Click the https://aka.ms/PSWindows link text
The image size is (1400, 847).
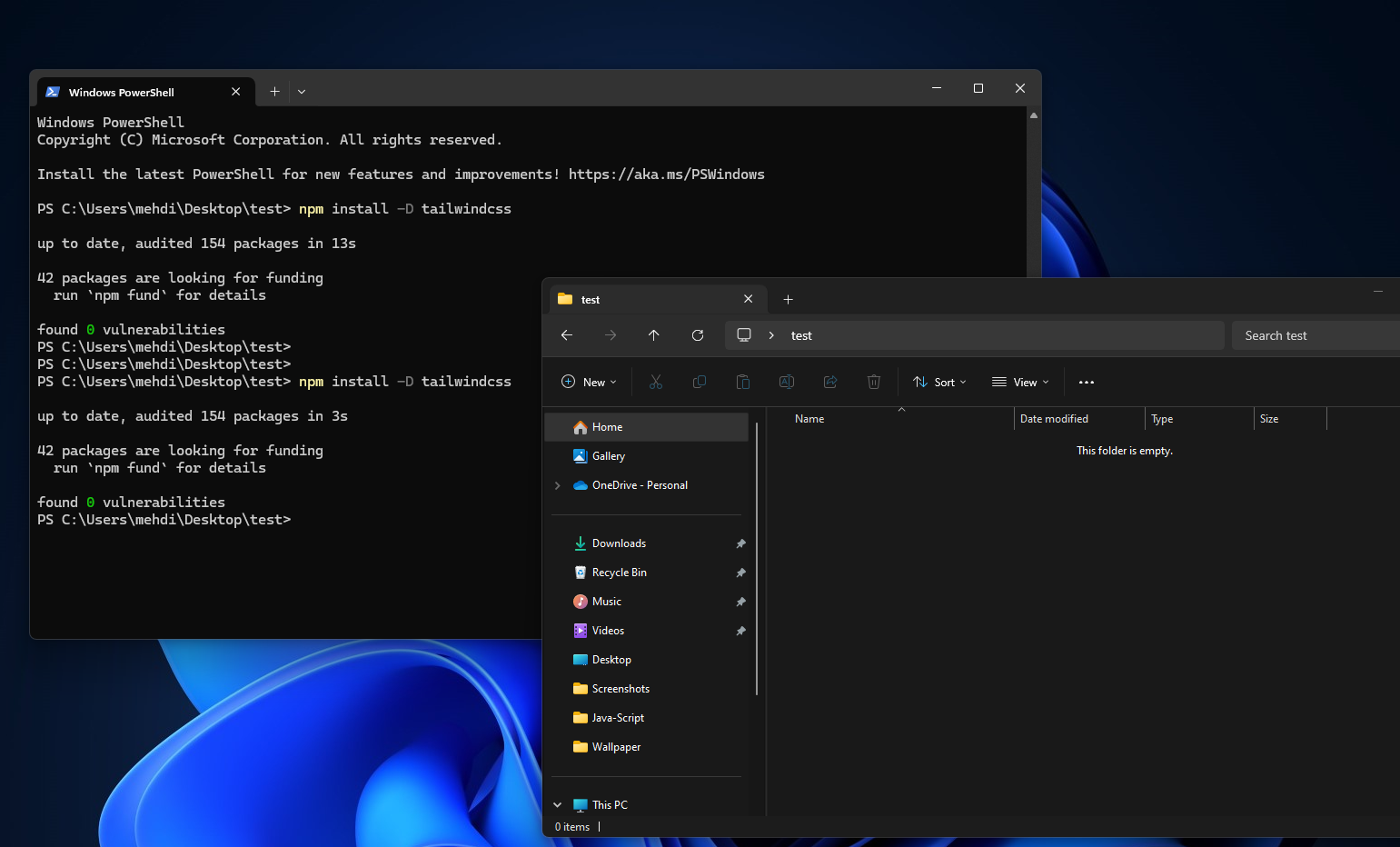pyautogui.click(x=667, y=174)
